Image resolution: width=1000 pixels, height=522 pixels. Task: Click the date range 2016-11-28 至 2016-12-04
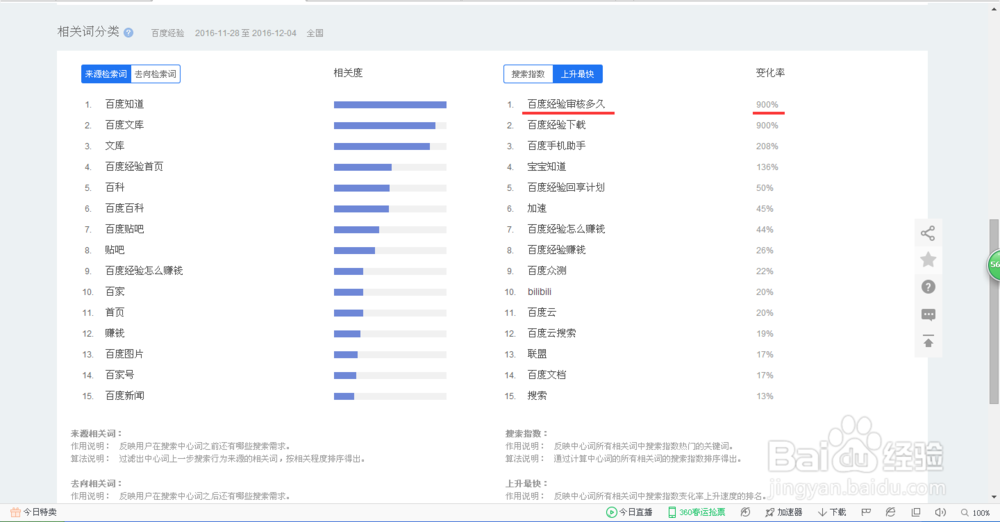coord(246,33)
